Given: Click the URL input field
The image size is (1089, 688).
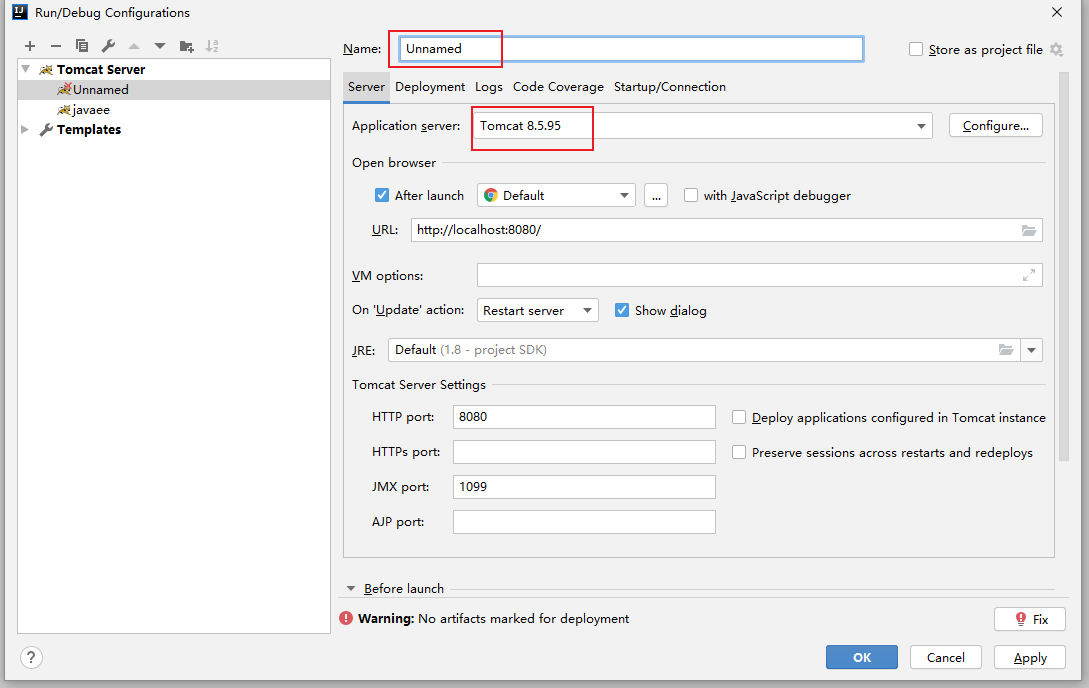Looking at the screenshot, I should (x=726, y=230).
